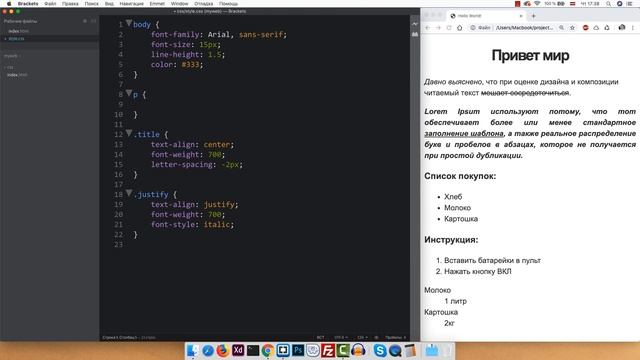
Task: Open a new Chrome tab
Action: pos(533,16)
